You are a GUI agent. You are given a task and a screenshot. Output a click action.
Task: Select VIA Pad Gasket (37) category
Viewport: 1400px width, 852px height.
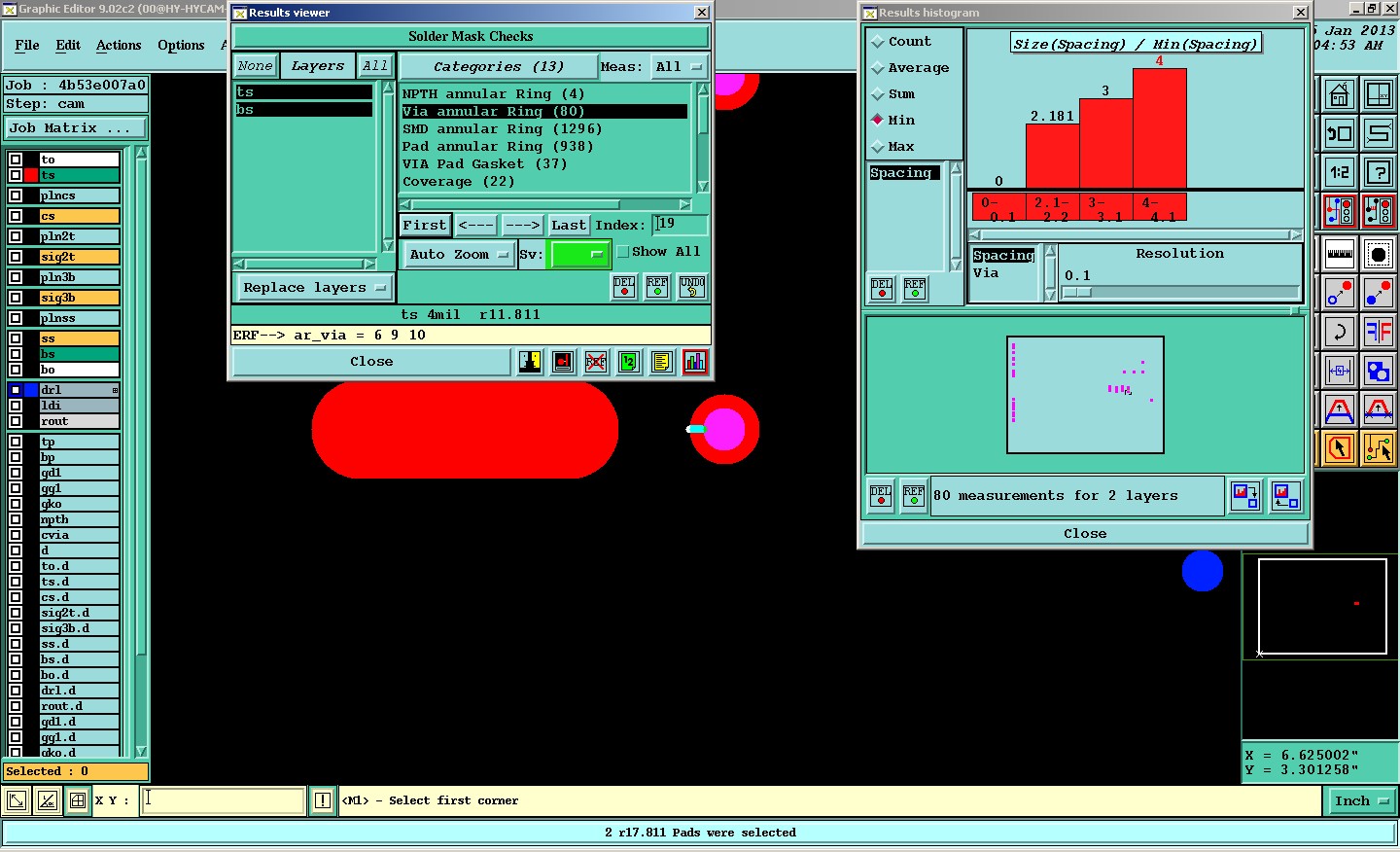click(484, 164)
